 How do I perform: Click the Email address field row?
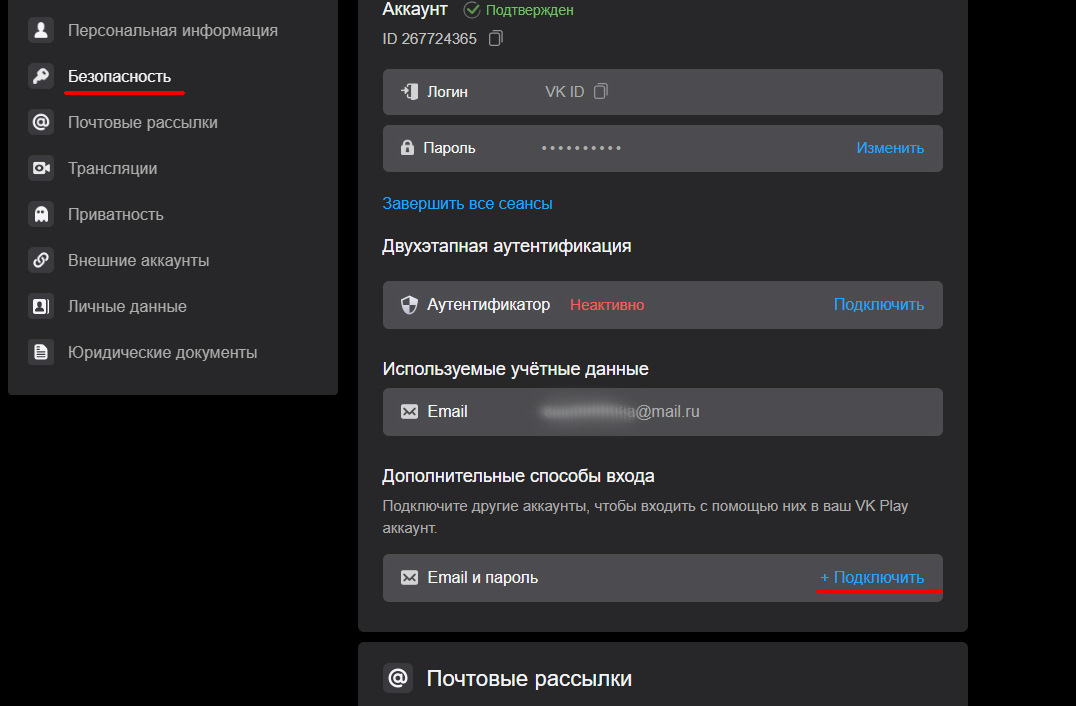pyautogui.click(x=662, y=412)
